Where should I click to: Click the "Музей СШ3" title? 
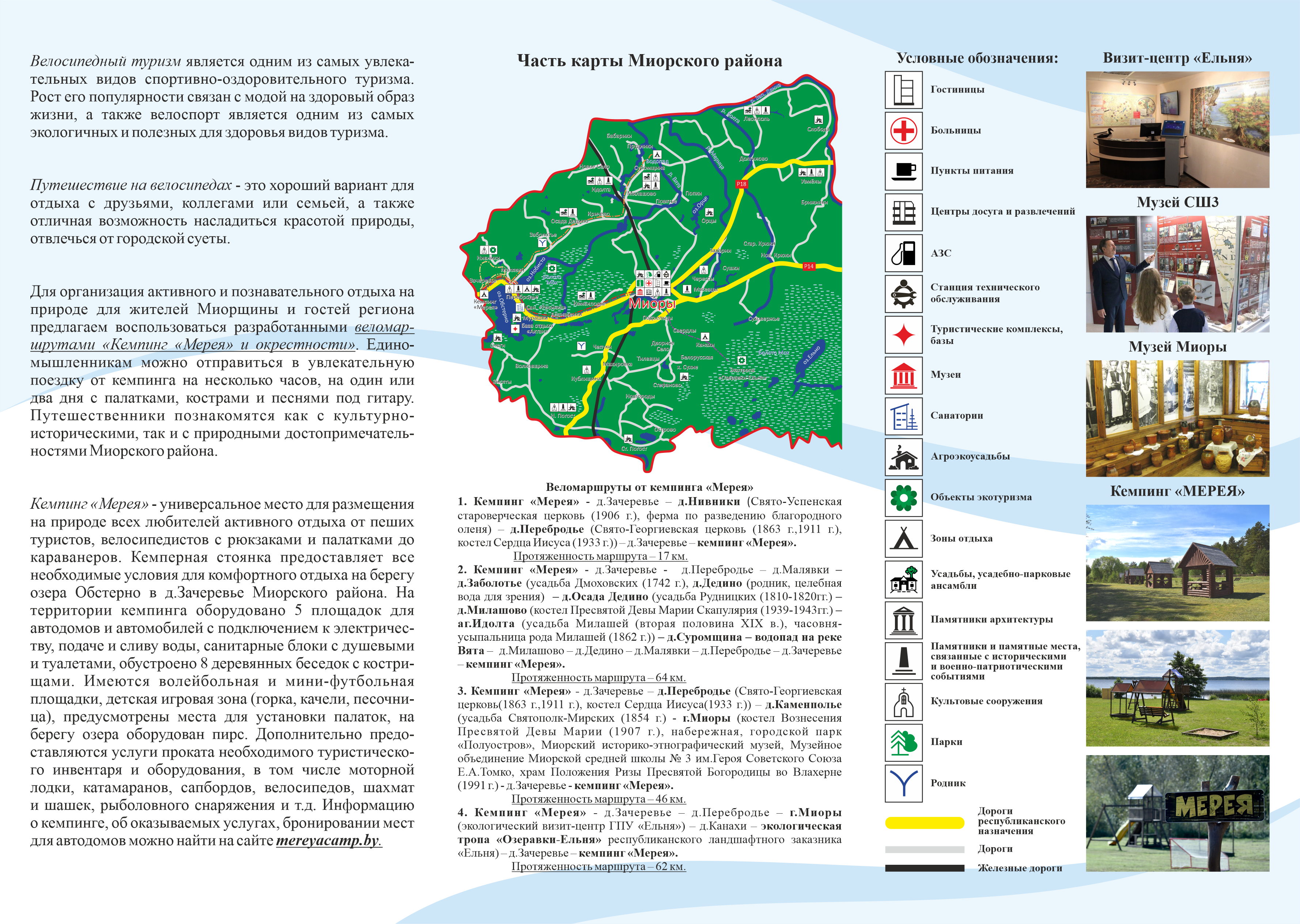point(1177,202)
